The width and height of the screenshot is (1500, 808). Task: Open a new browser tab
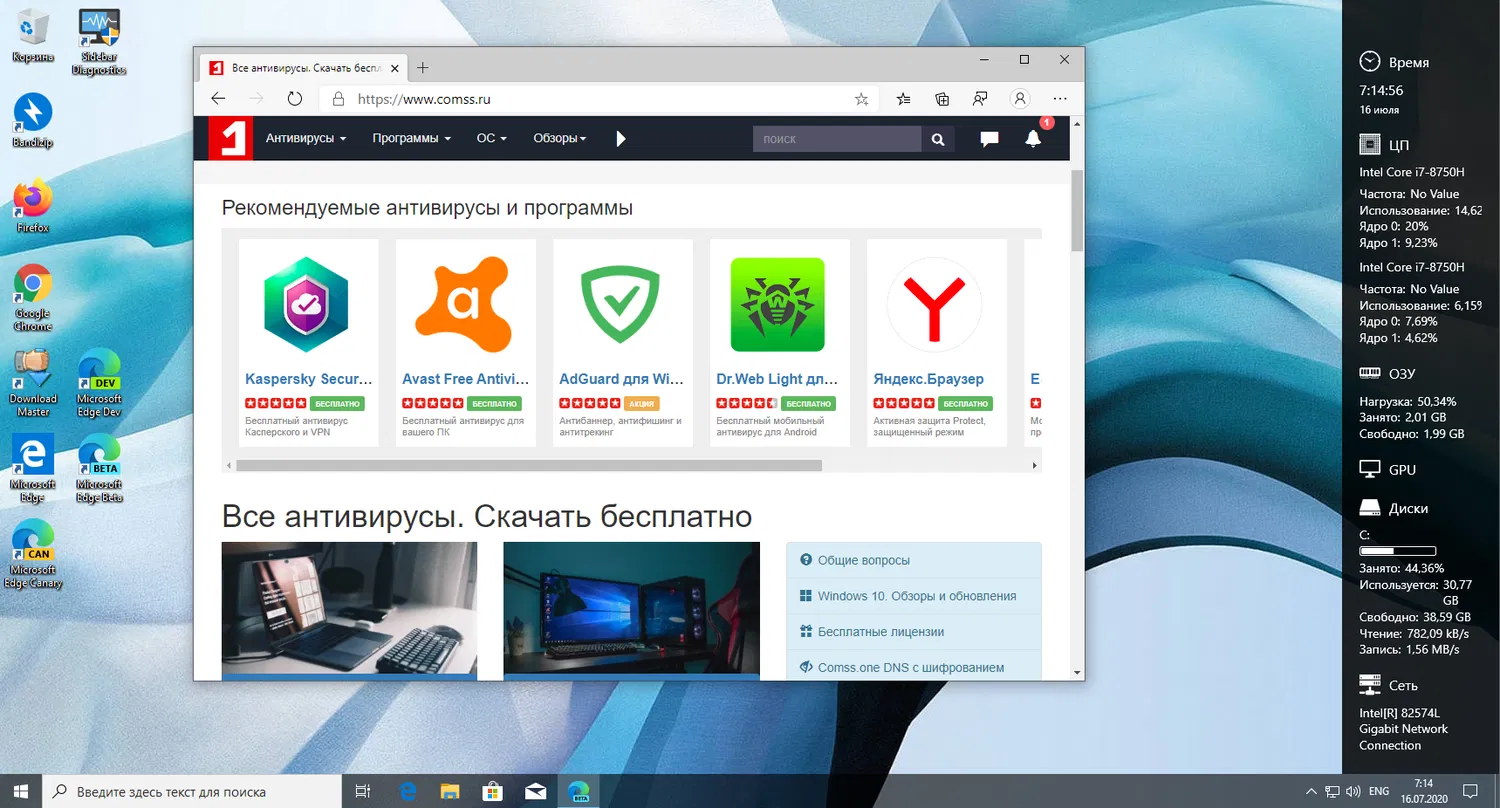(x=423, y=68)
